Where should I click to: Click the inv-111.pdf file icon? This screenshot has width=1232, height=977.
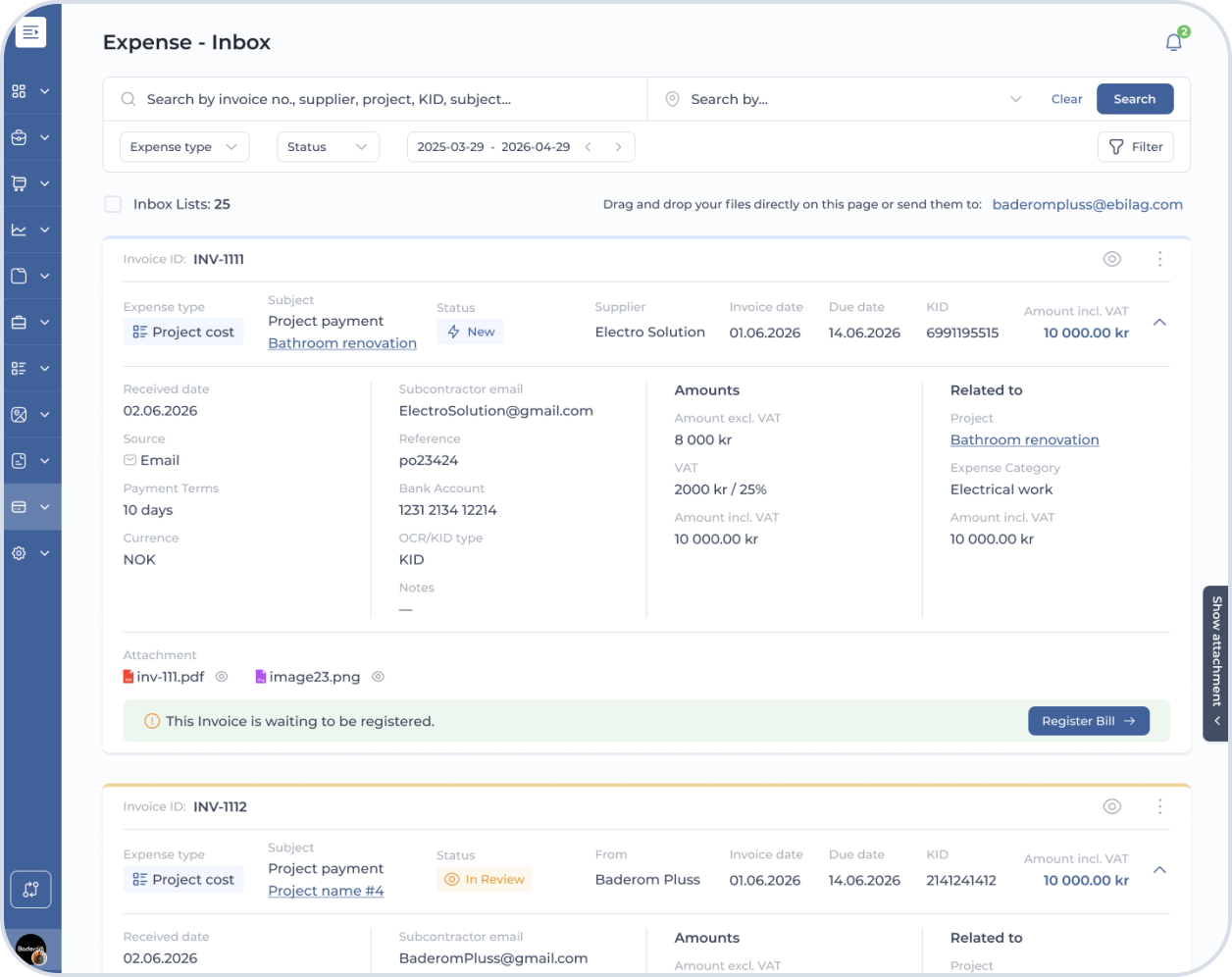point(128,677)
